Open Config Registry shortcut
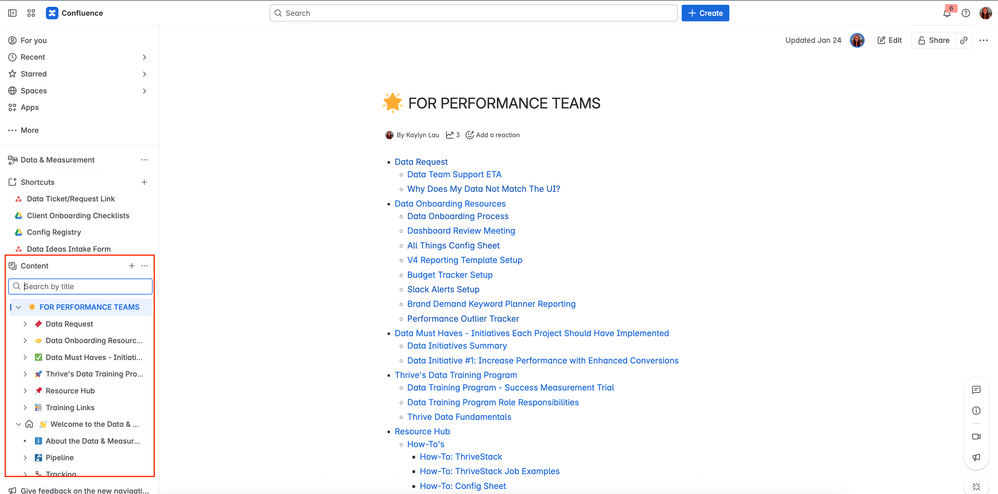The height and width of the screenshot is (494, 998). [53, 232]
